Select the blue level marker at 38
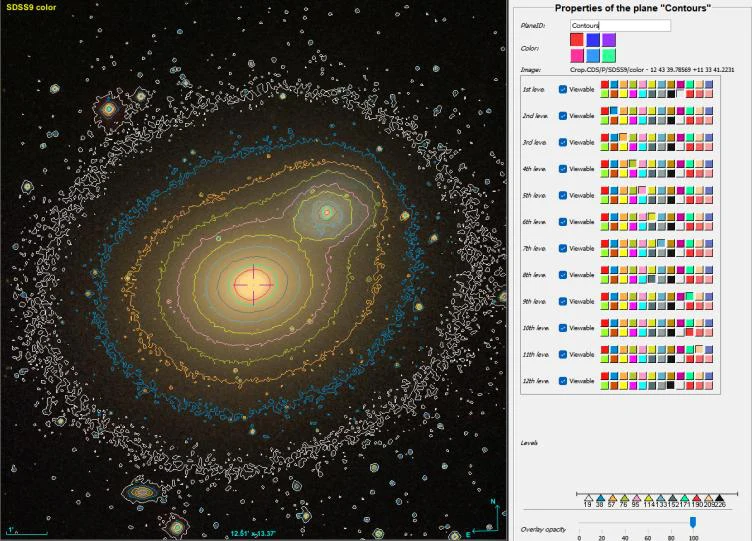 [x=600, y=499]
